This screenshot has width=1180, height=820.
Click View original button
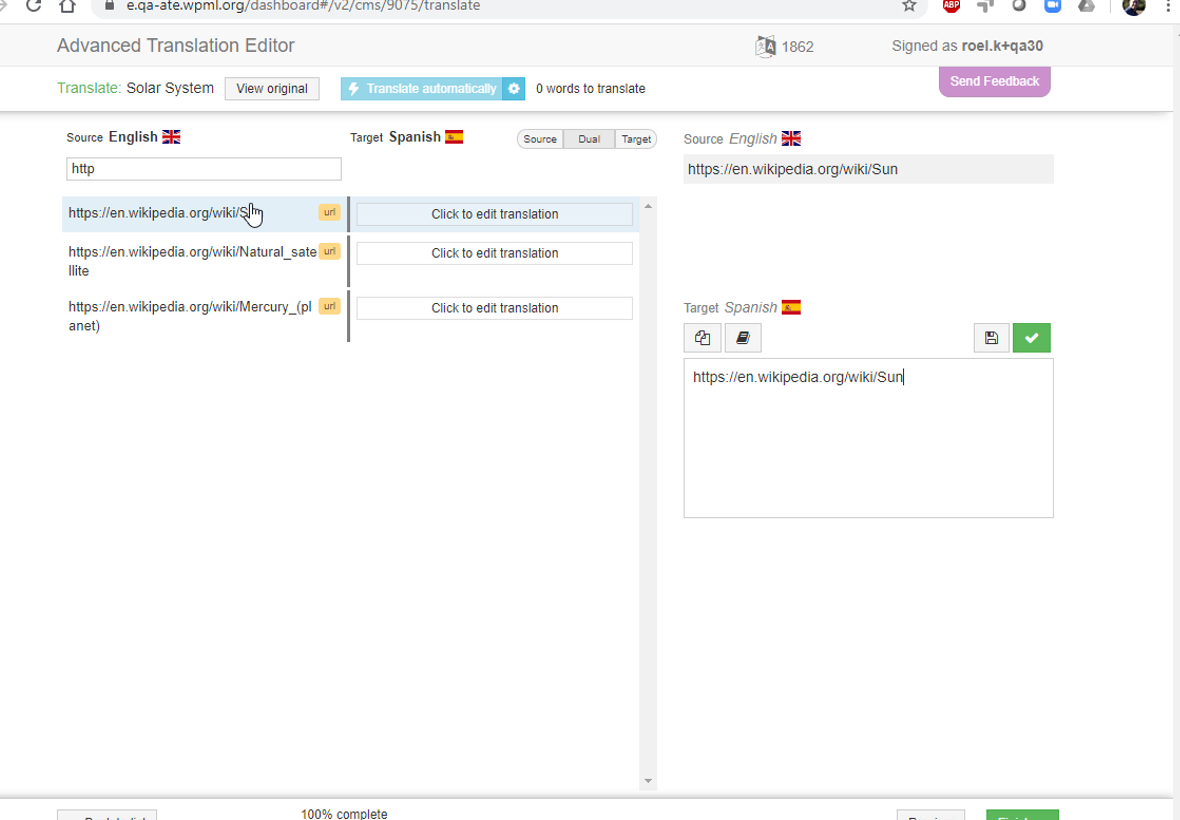tap(272, 89)
